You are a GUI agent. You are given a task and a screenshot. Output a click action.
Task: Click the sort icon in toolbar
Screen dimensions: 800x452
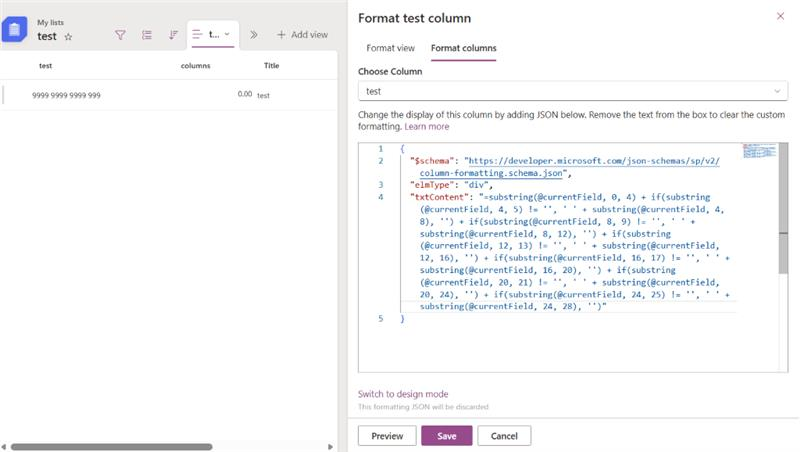click(173, 35)
